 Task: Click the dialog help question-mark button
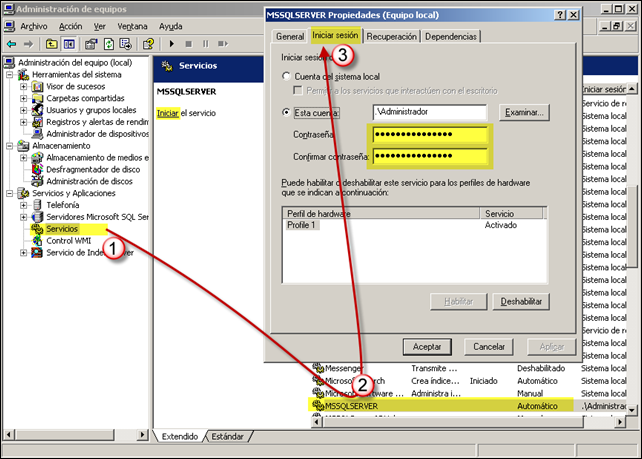tap(560, 15)
